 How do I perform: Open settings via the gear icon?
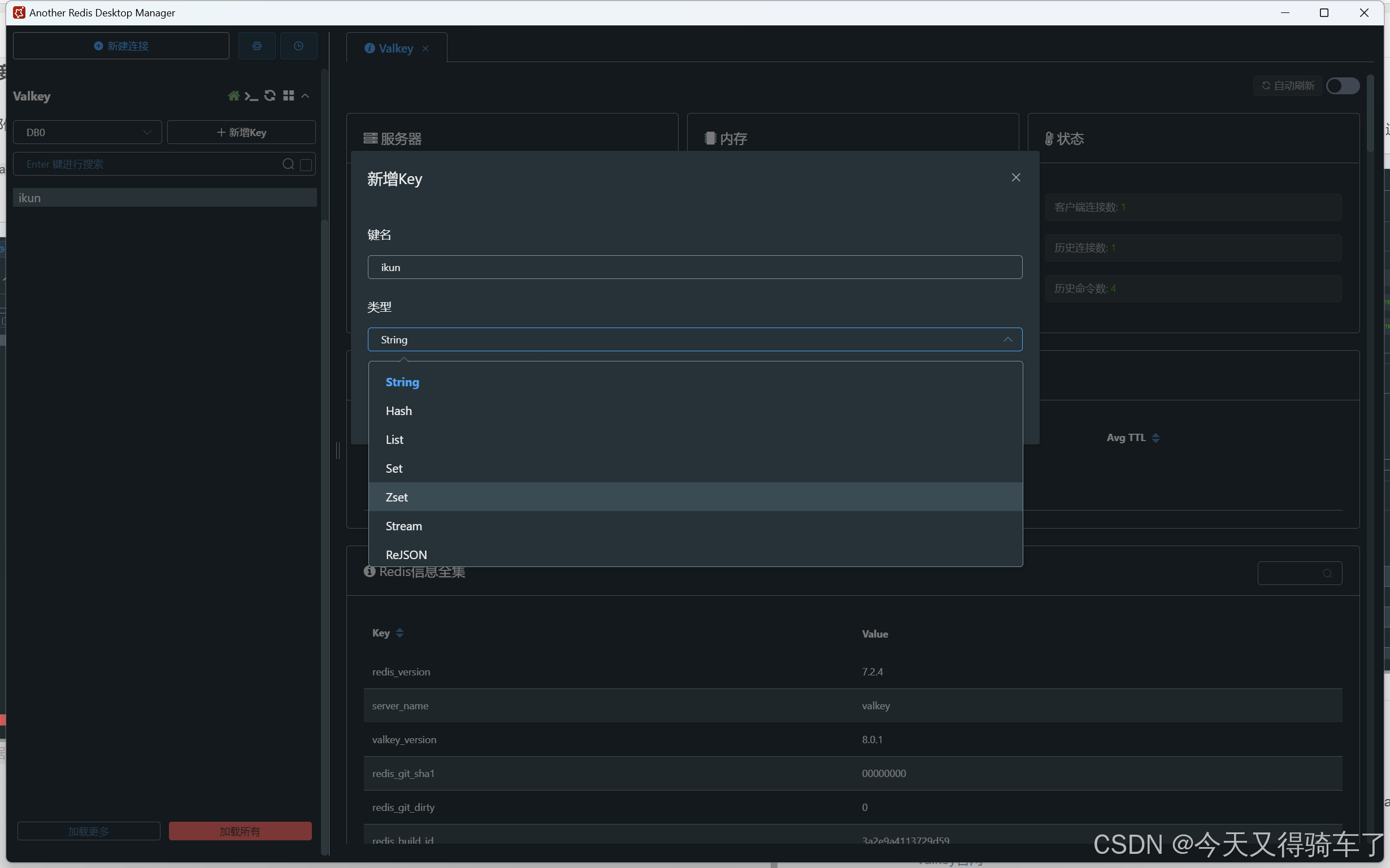[x=257, y=46]
